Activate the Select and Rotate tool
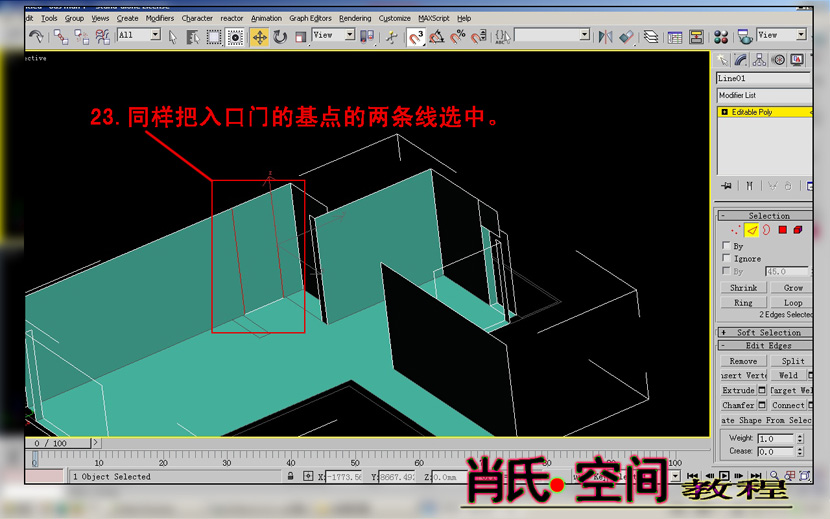Image resolution: width=830 pixels, height=519 pixels. [x=280, y=37]
